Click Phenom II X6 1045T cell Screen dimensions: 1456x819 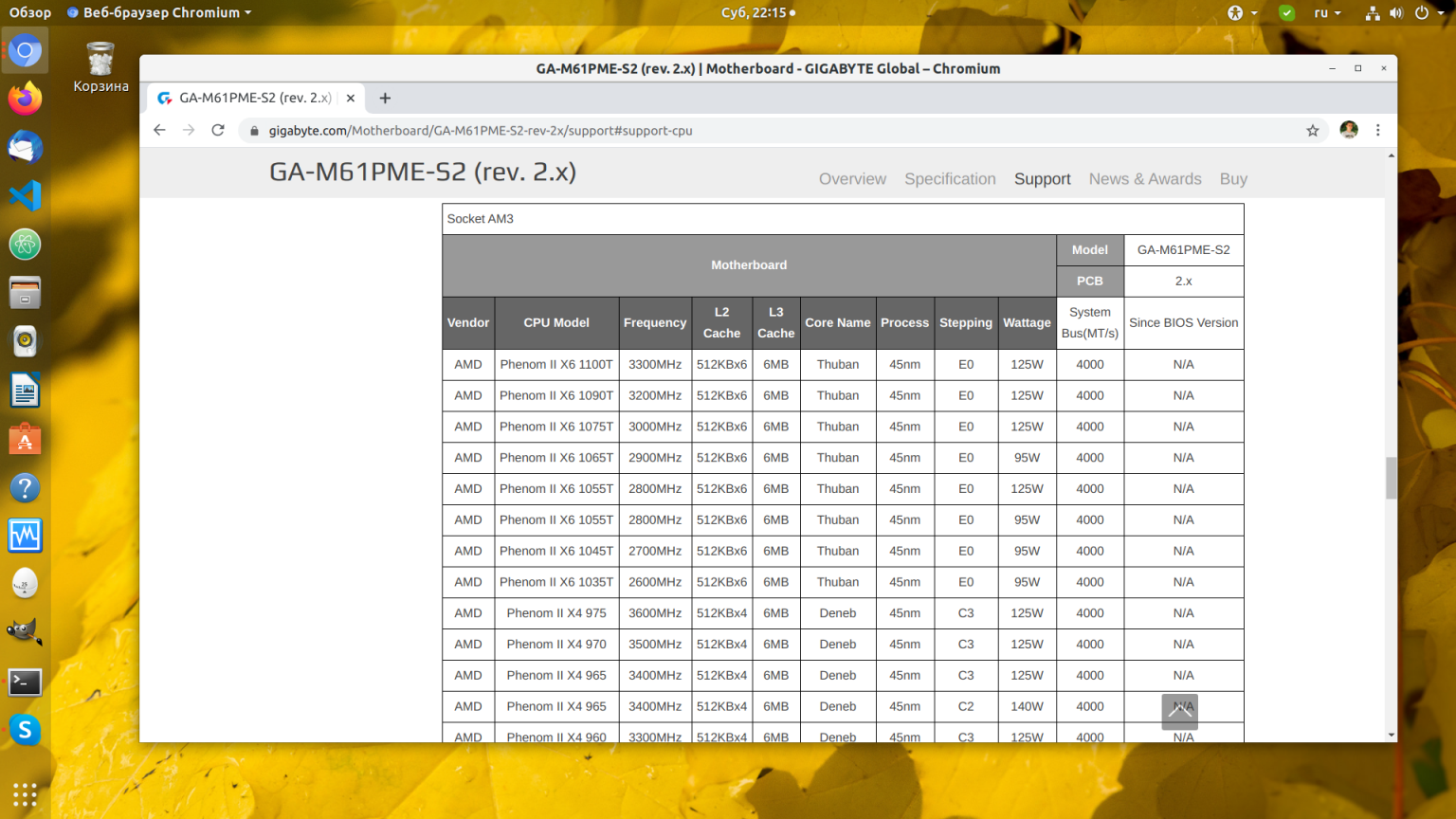click(556, 552)
